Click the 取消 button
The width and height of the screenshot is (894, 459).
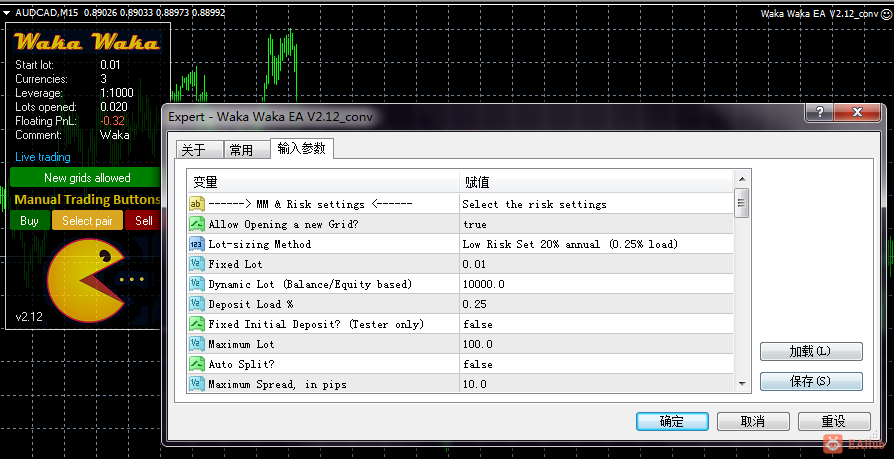753,421
